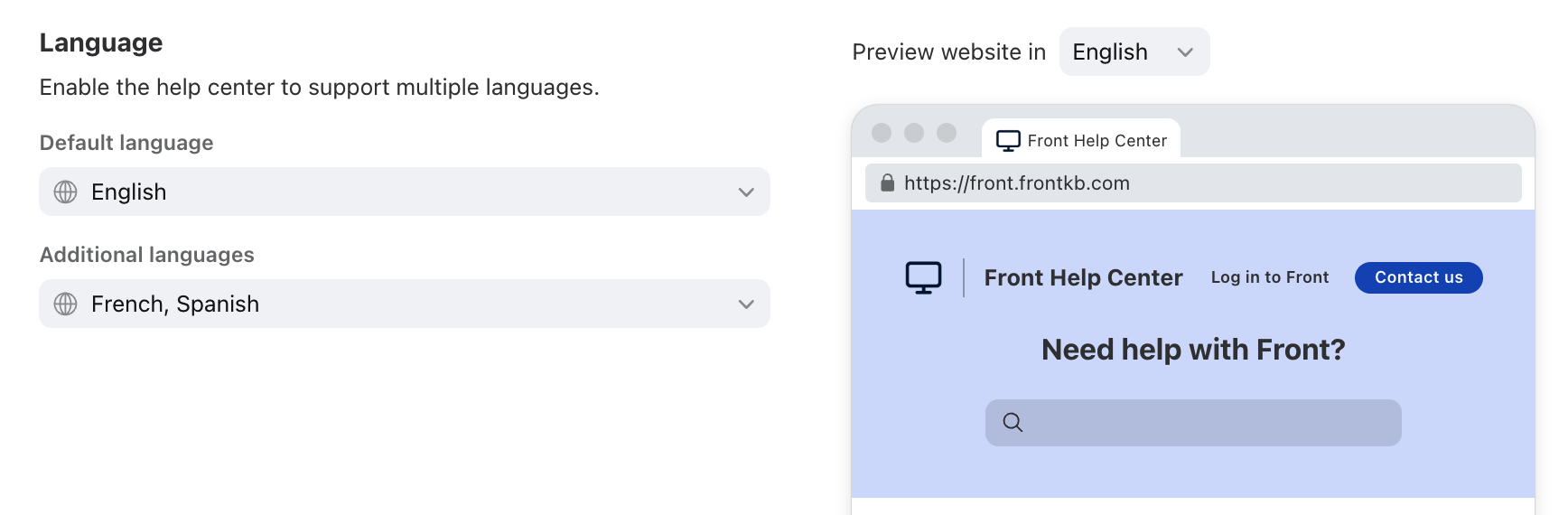The width and height of the screenshot is (1568, 515).
Task: Click the first gray window dot
Action: (882, 133)
